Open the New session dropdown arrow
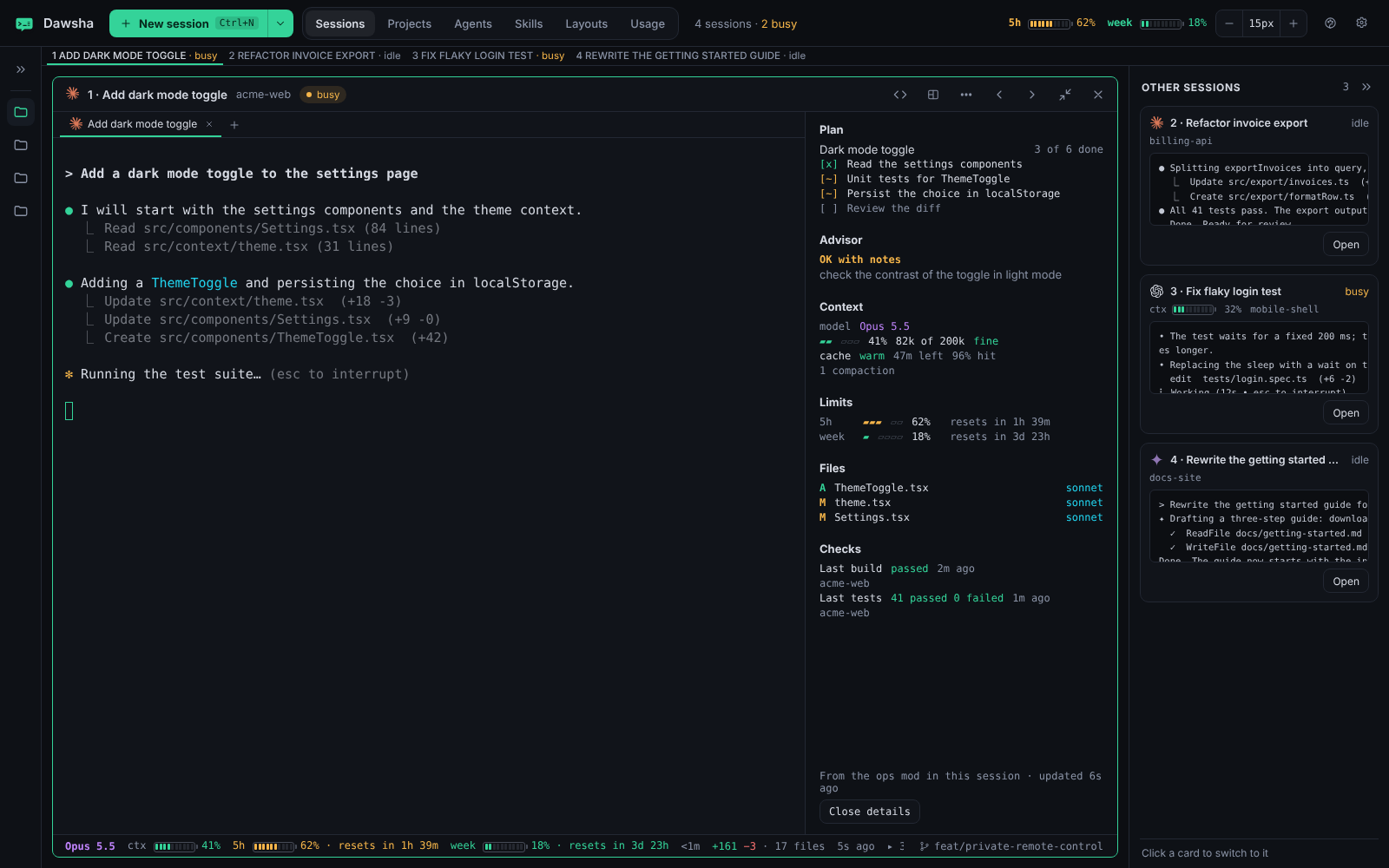 pos(280,23)
